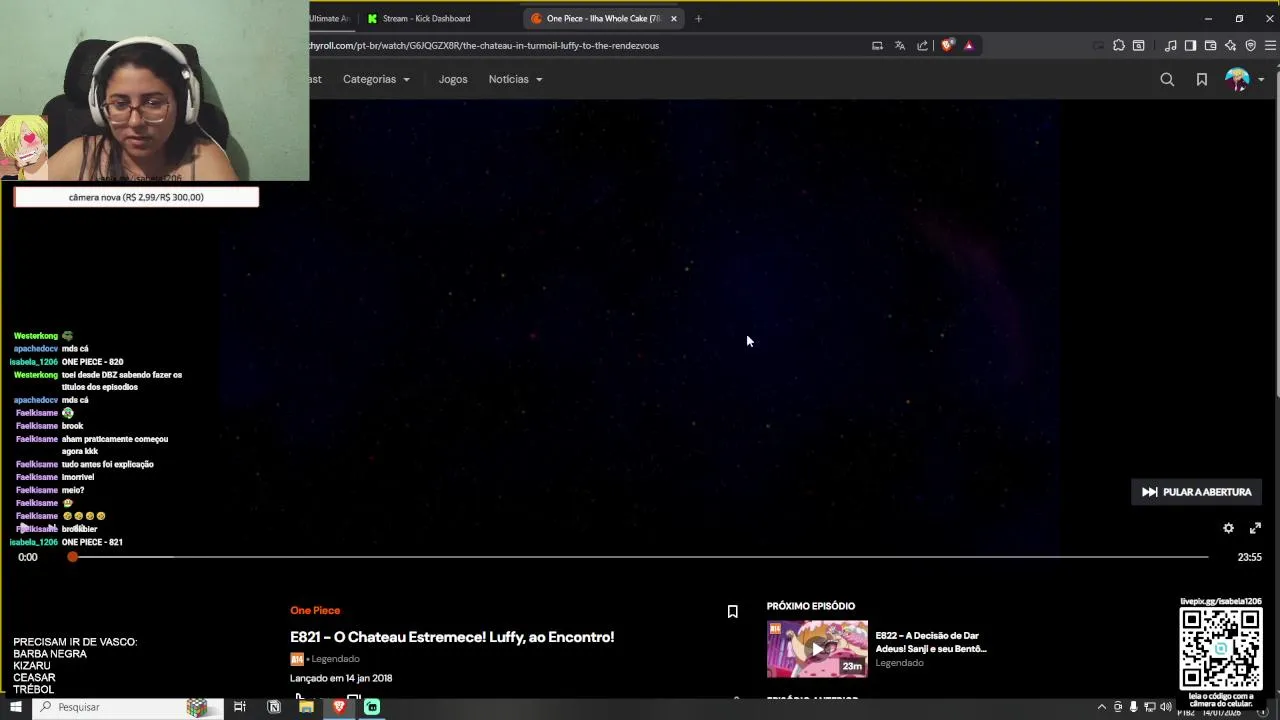
Task: Click the câmera nova donation goal bar
Action: [x=136, y=197]
